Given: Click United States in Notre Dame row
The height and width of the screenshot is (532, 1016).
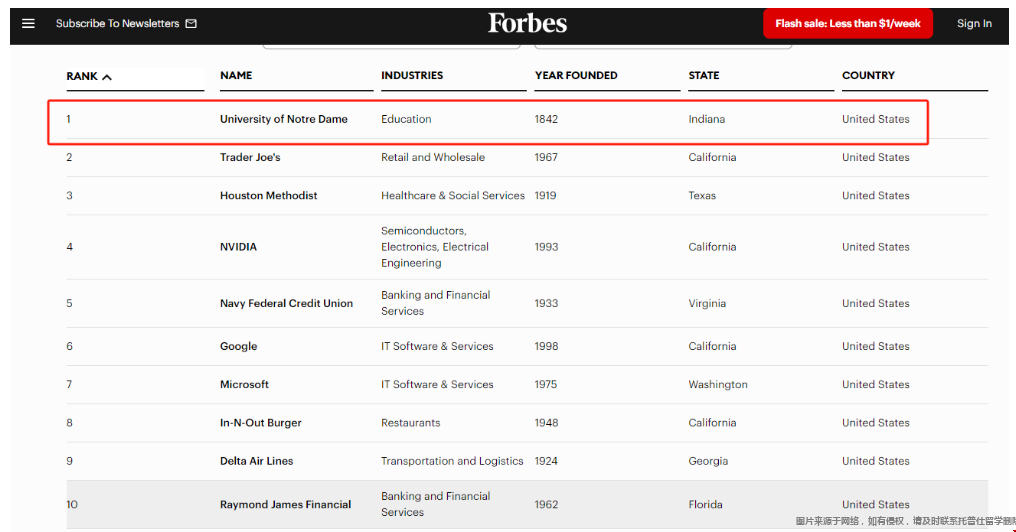Looking at the screenshot, I should [875, 119].
